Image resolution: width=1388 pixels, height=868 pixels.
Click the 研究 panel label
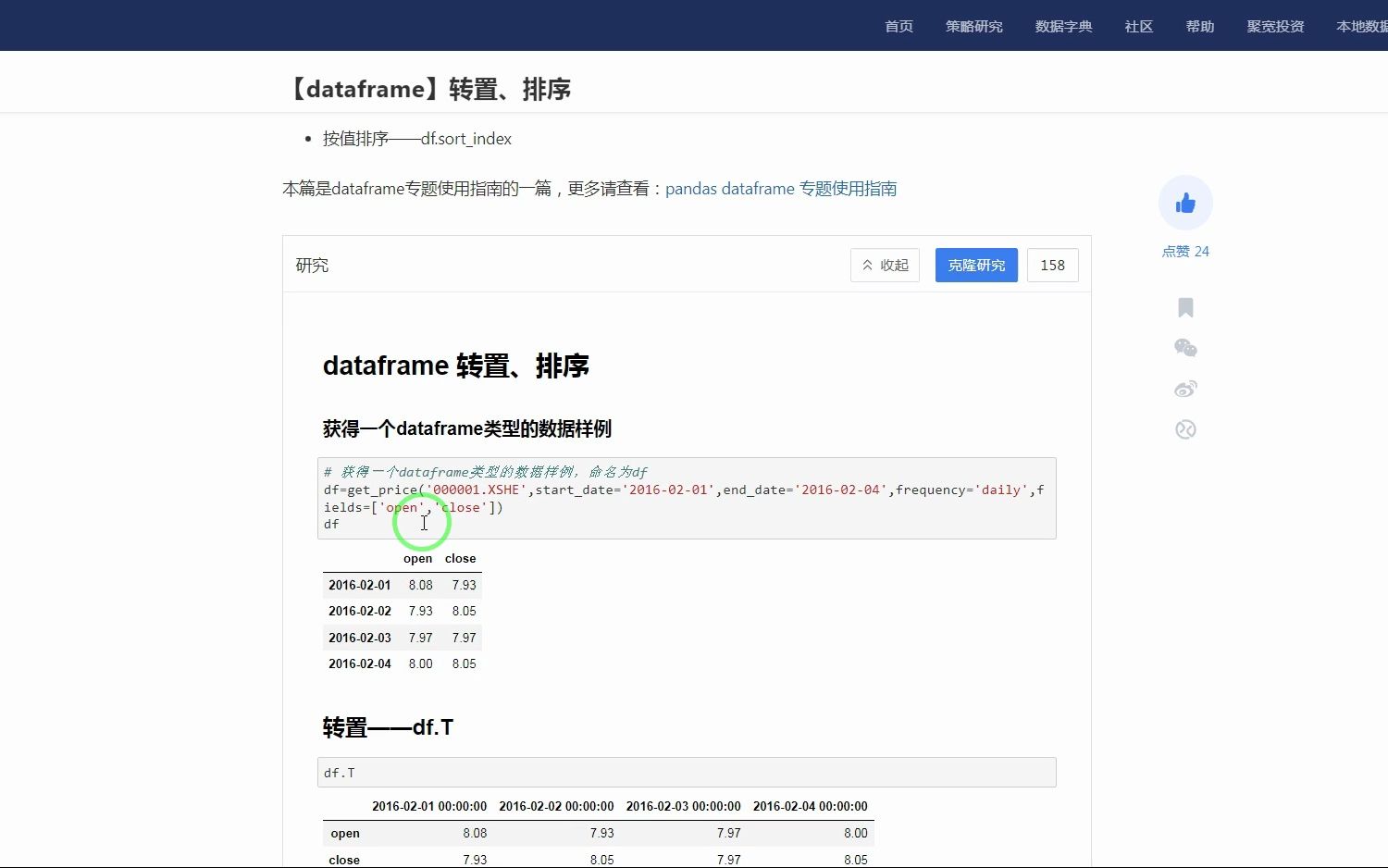point(312,266)
